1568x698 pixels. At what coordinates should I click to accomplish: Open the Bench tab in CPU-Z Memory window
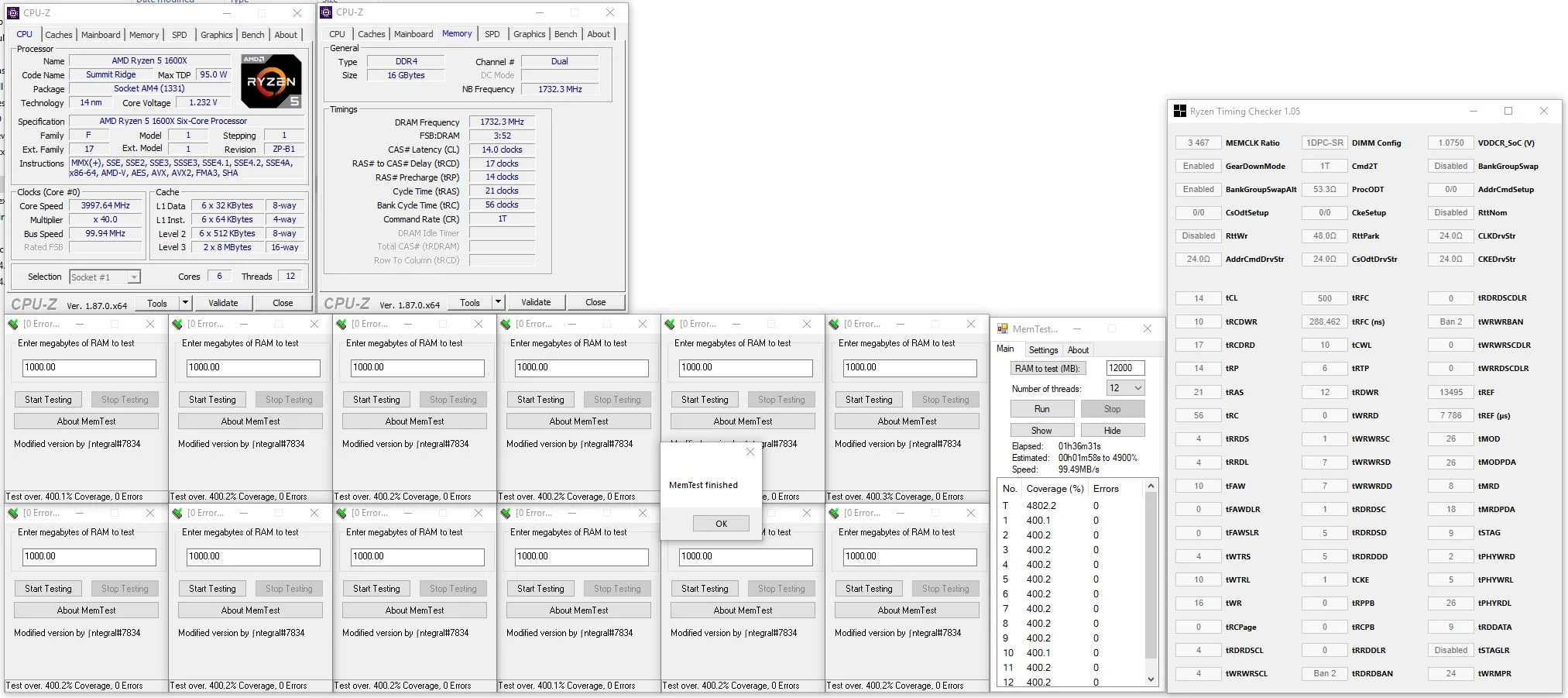(x=566, y=34)
